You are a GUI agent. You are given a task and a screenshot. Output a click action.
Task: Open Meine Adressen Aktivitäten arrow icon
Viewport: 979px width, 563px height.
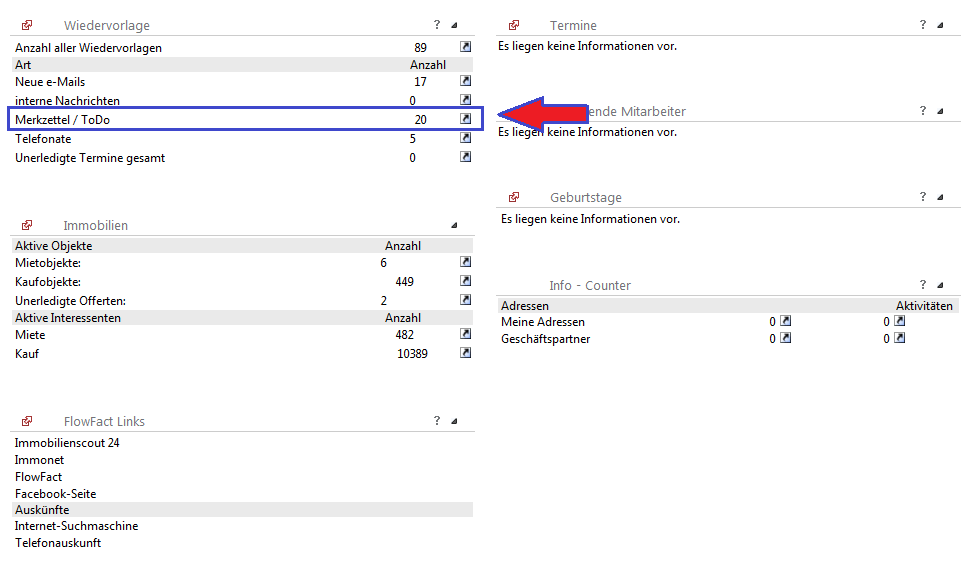tap(899, 321)
